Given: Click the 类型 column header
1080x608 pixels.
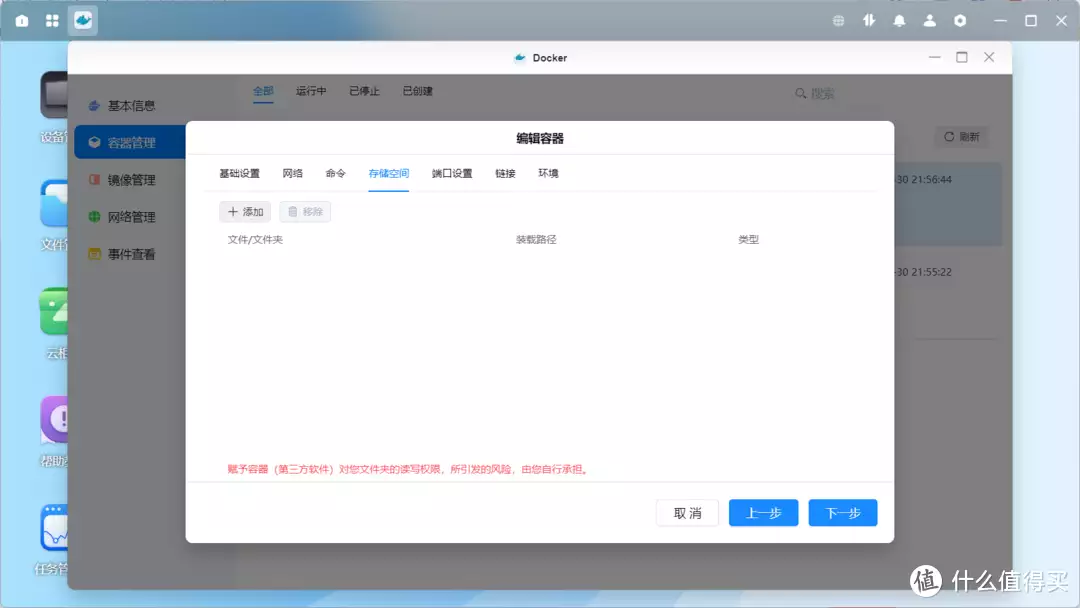Looking at the screenshot, I should (x=749, y=240).
